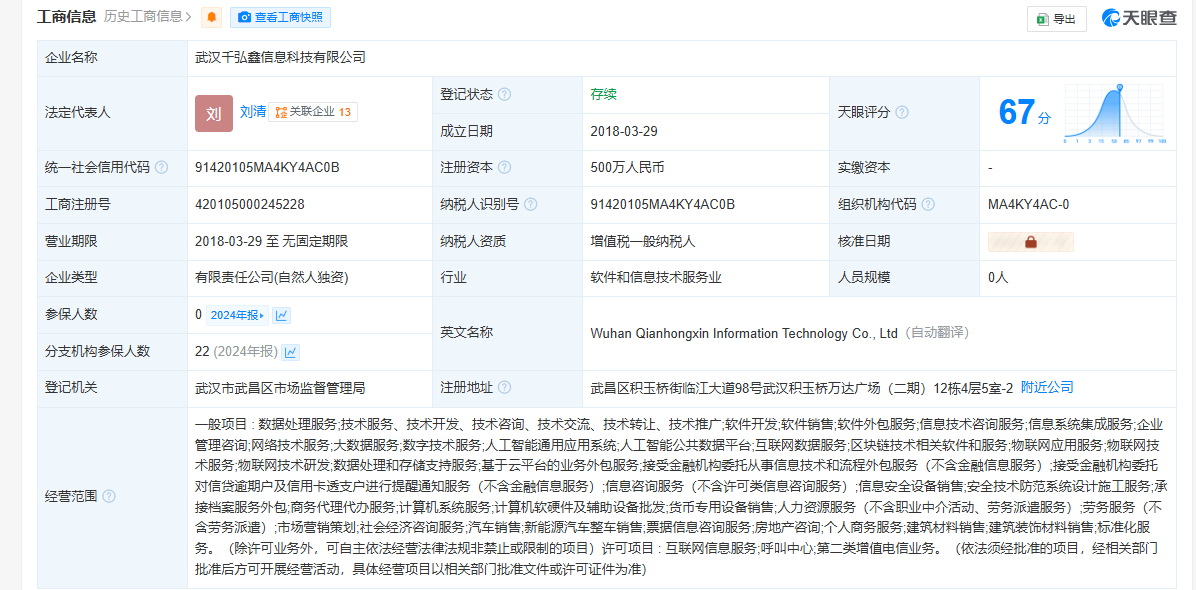Export data with the 导出 button
Screen dimensions: 1196x590
pos(1056,18)
